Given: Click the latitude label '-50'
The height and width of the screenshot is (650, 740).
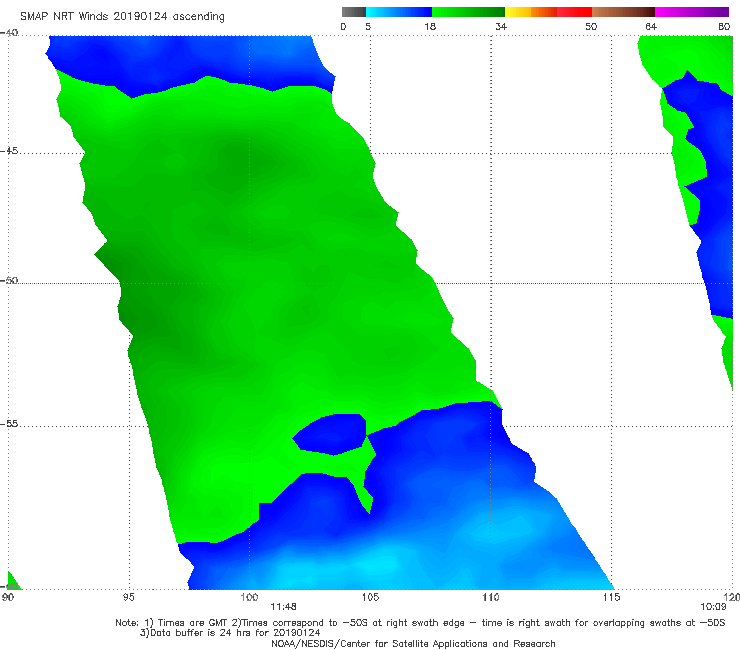Looking at the screenshot, I should coord(9,281).
